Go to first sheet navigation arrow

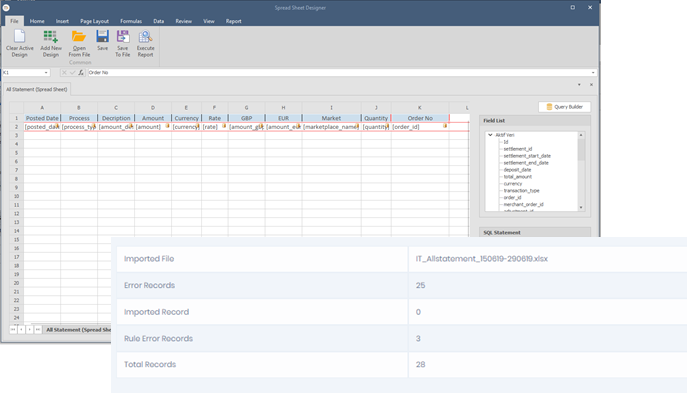pos(13,329)
